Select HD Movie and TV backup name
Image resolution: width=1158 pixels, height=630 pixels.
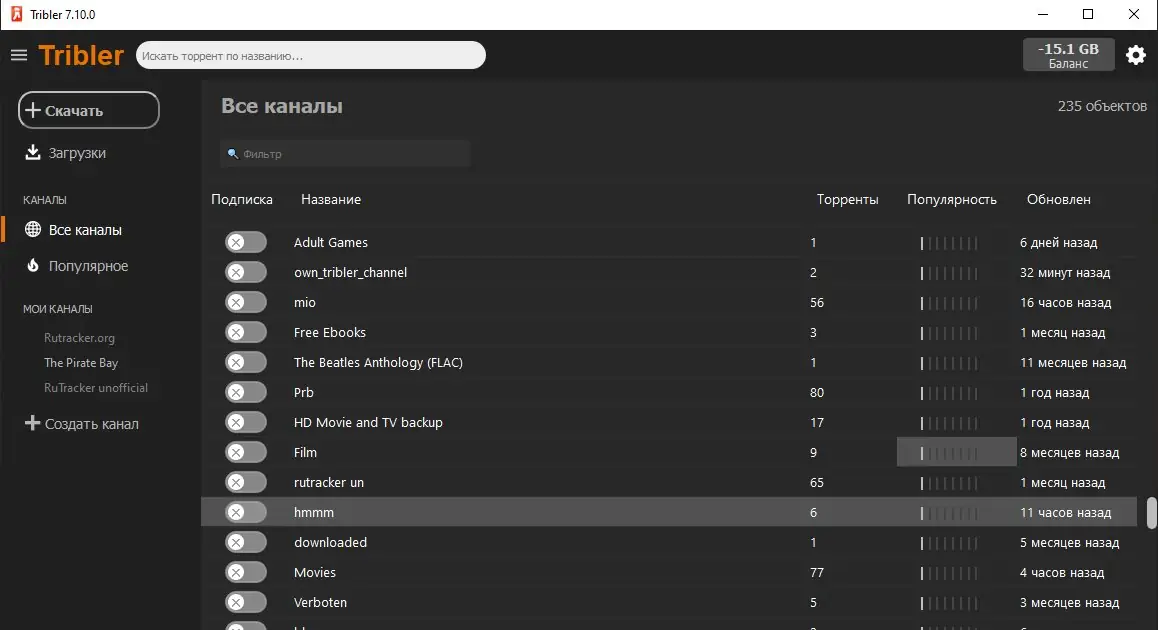pos(368,422)
